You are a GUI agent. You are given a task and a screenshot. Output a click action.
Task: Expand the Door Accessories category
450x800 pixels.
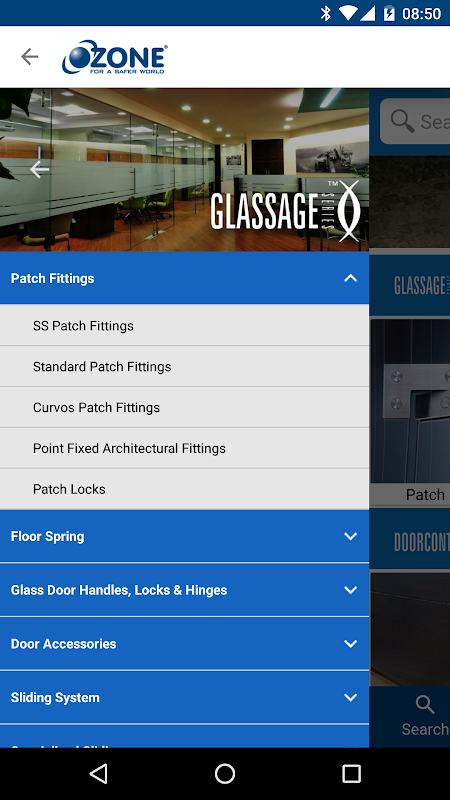point(184,644)
